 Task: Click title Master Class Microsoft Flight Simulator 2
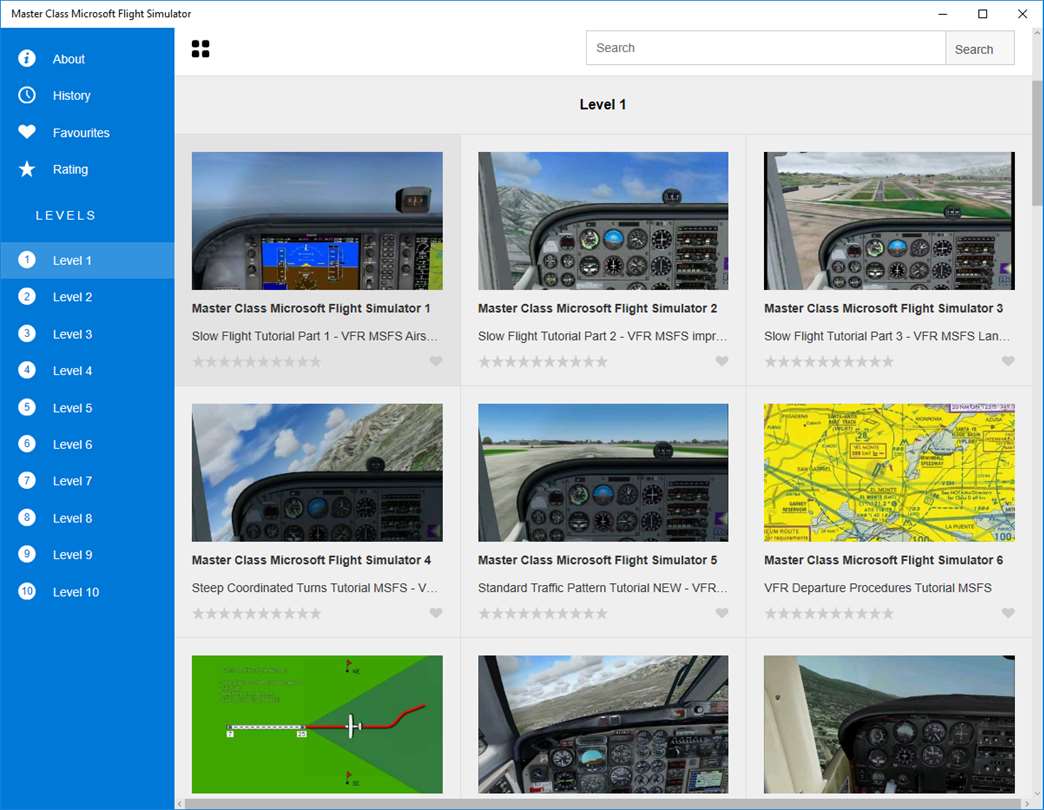tap(597, 308)
